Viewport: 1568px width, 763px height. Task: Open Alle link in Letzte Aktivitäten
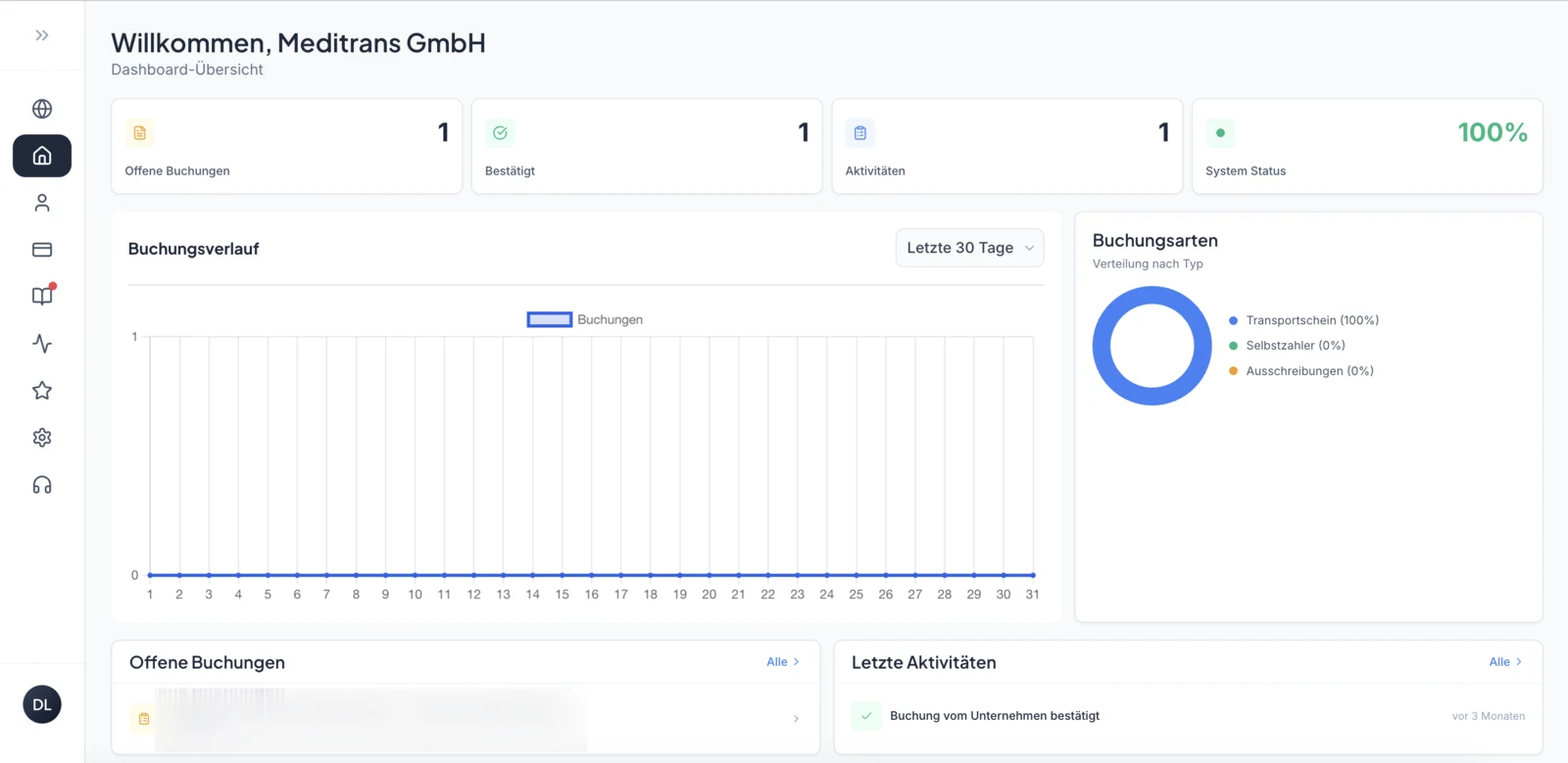(x=1506, y=662)
